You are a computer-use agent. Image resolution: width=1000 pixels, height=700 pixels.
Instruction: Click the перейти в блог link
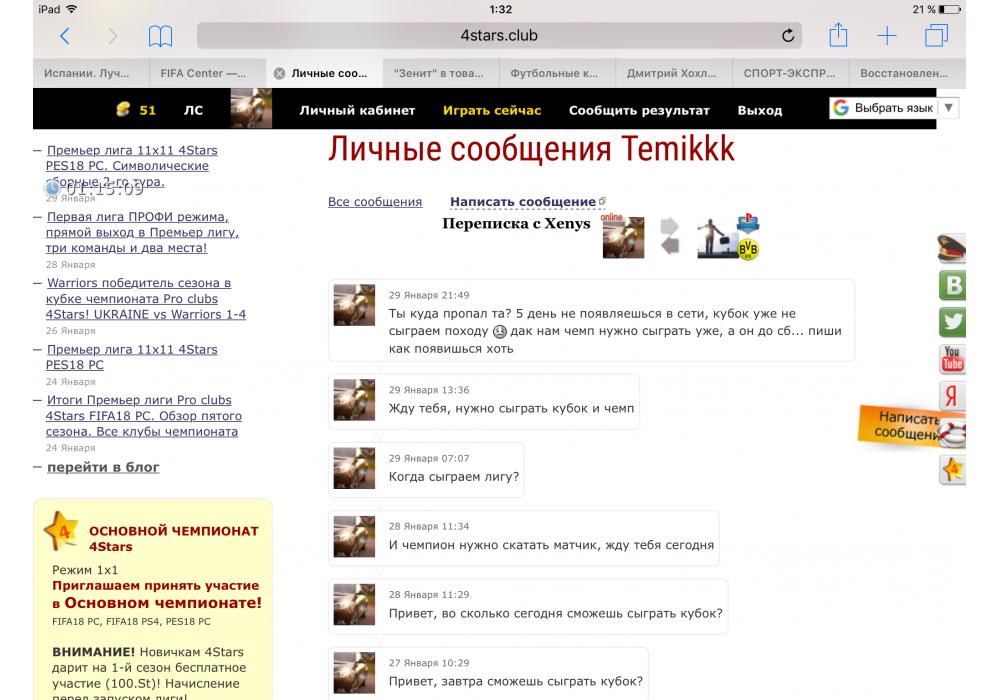point(103,467)
